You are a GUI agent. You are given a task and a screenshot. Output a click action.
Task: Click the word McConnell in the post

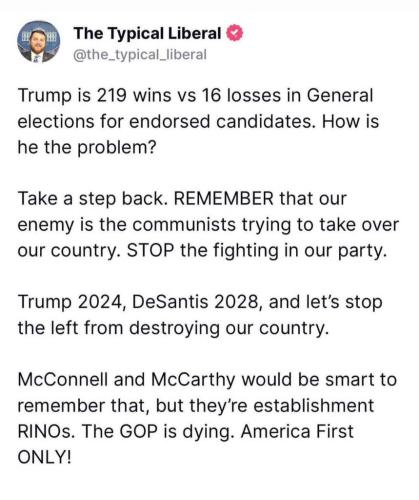(x=63, y=379)
